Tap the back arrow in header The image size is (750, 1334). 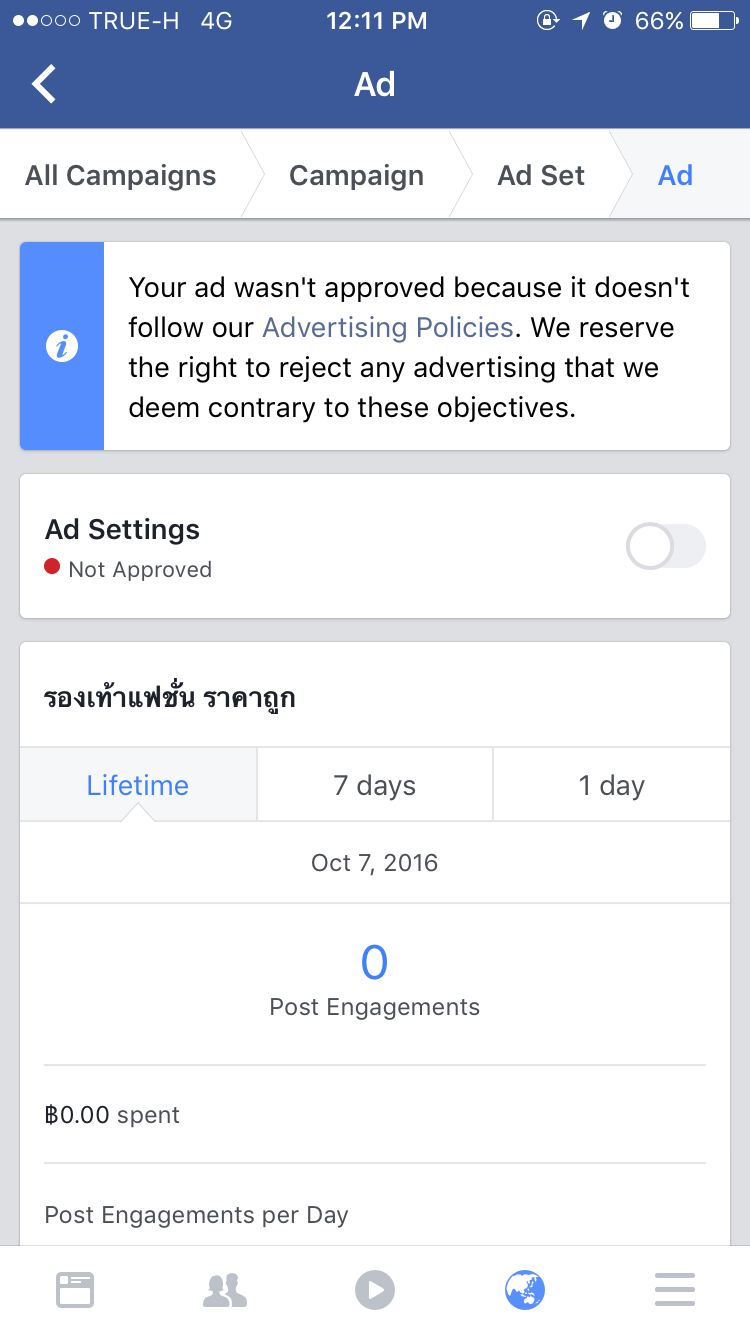[44, 84]
